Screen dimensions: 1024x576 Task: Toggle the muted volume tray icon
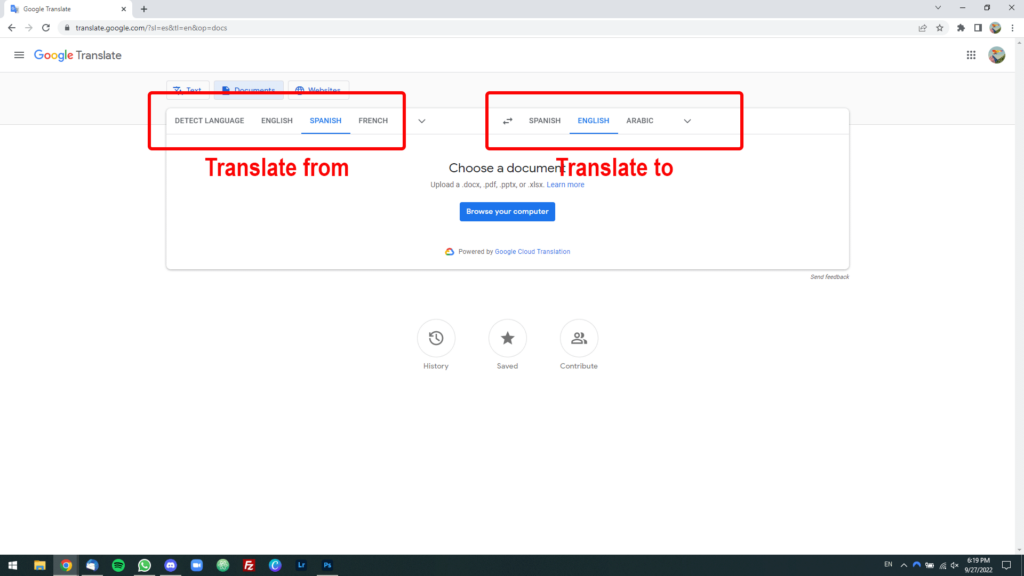[x=954, y=566]
